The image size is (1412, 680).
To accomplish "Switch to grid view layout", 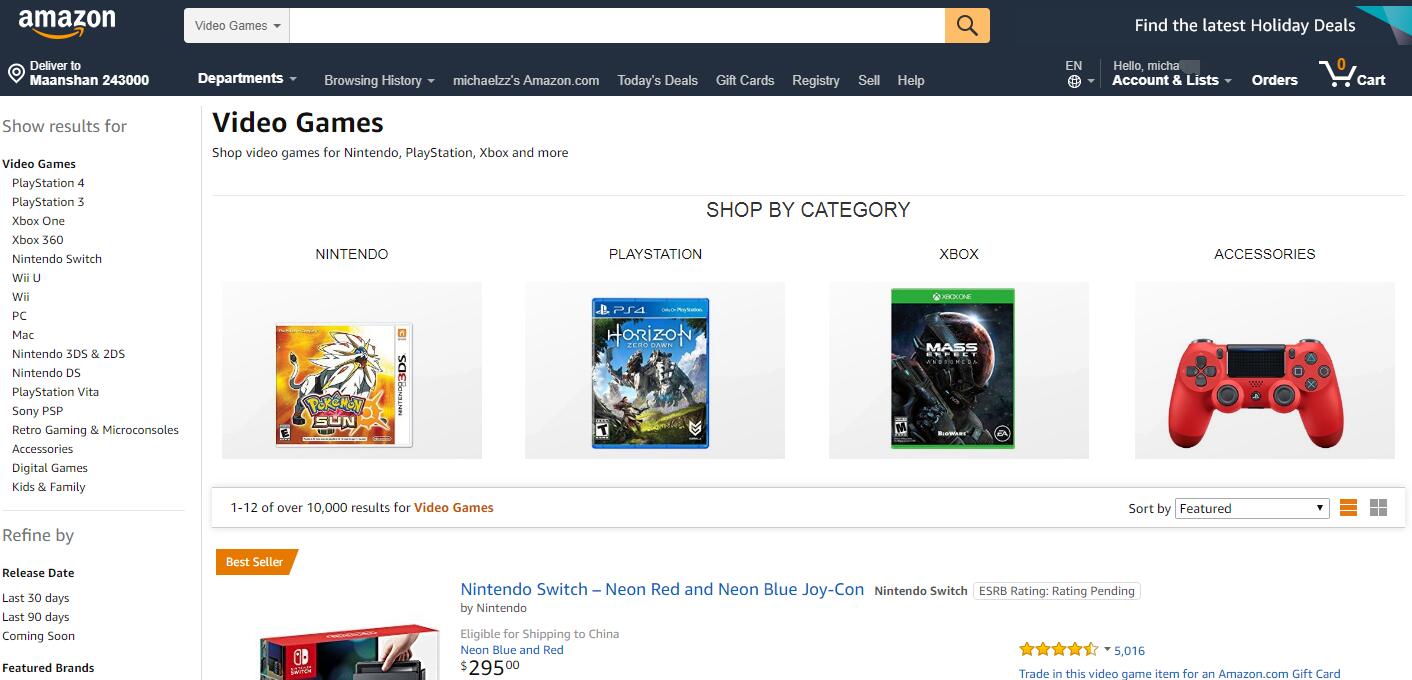I will point(1378,508).
